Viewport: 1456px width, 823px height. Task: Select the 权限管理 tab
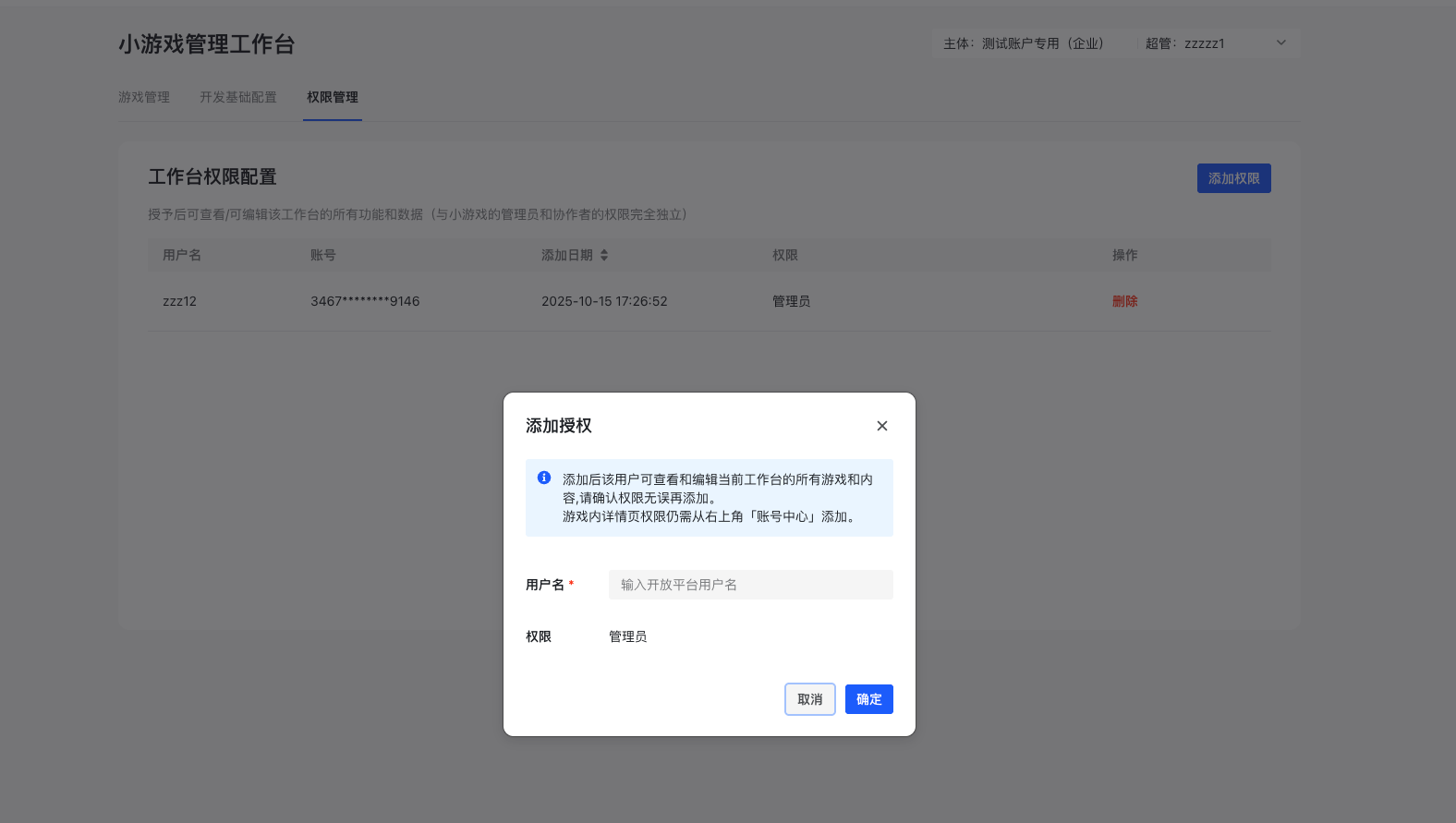[333, 97]
